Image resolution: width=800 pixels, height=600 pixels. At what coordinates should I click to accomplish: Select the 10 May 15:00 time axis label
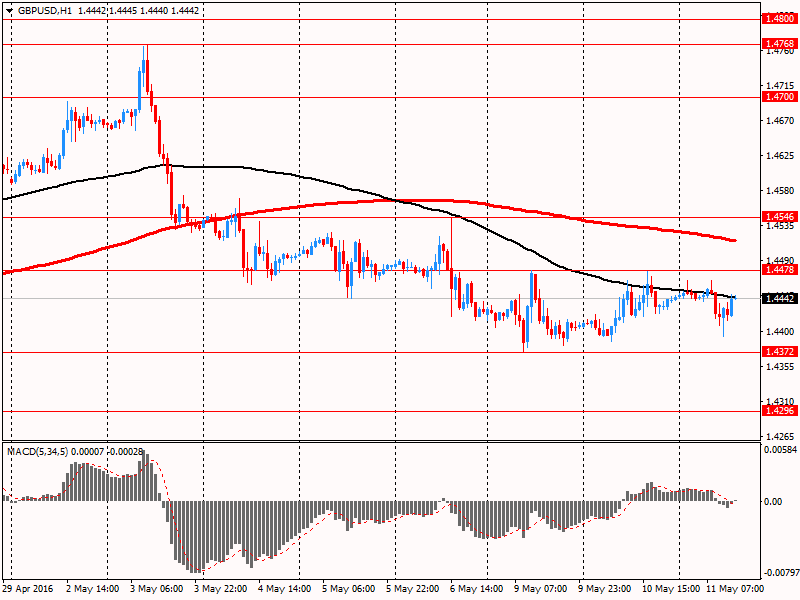pyautogui.click(x=670, y=588)
